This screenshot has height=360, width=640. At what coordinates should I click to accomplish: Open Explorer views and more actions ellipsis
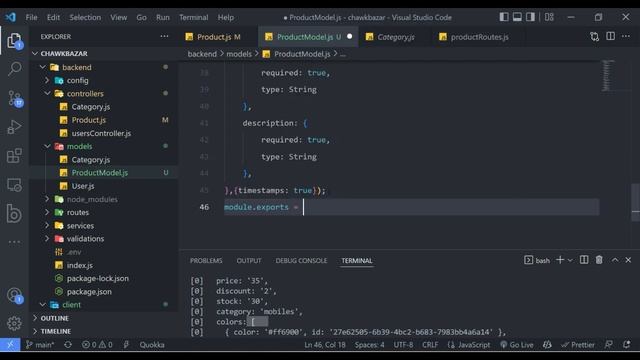[x=164, y=36]
